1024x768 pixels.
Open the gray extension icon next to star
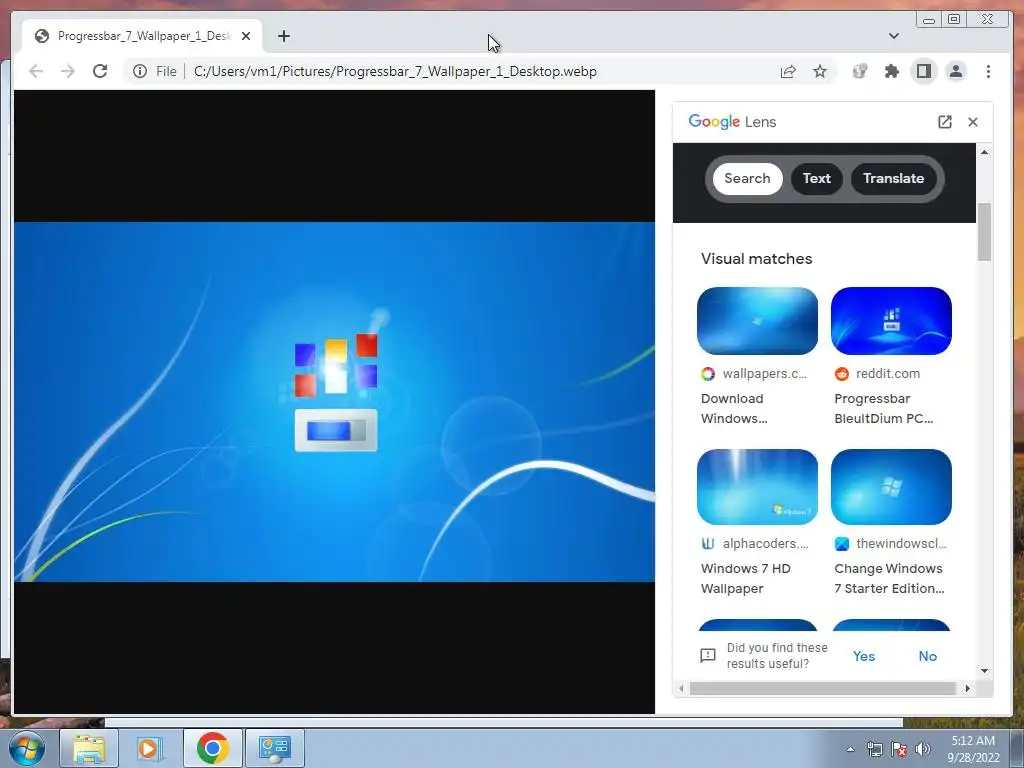859,71
